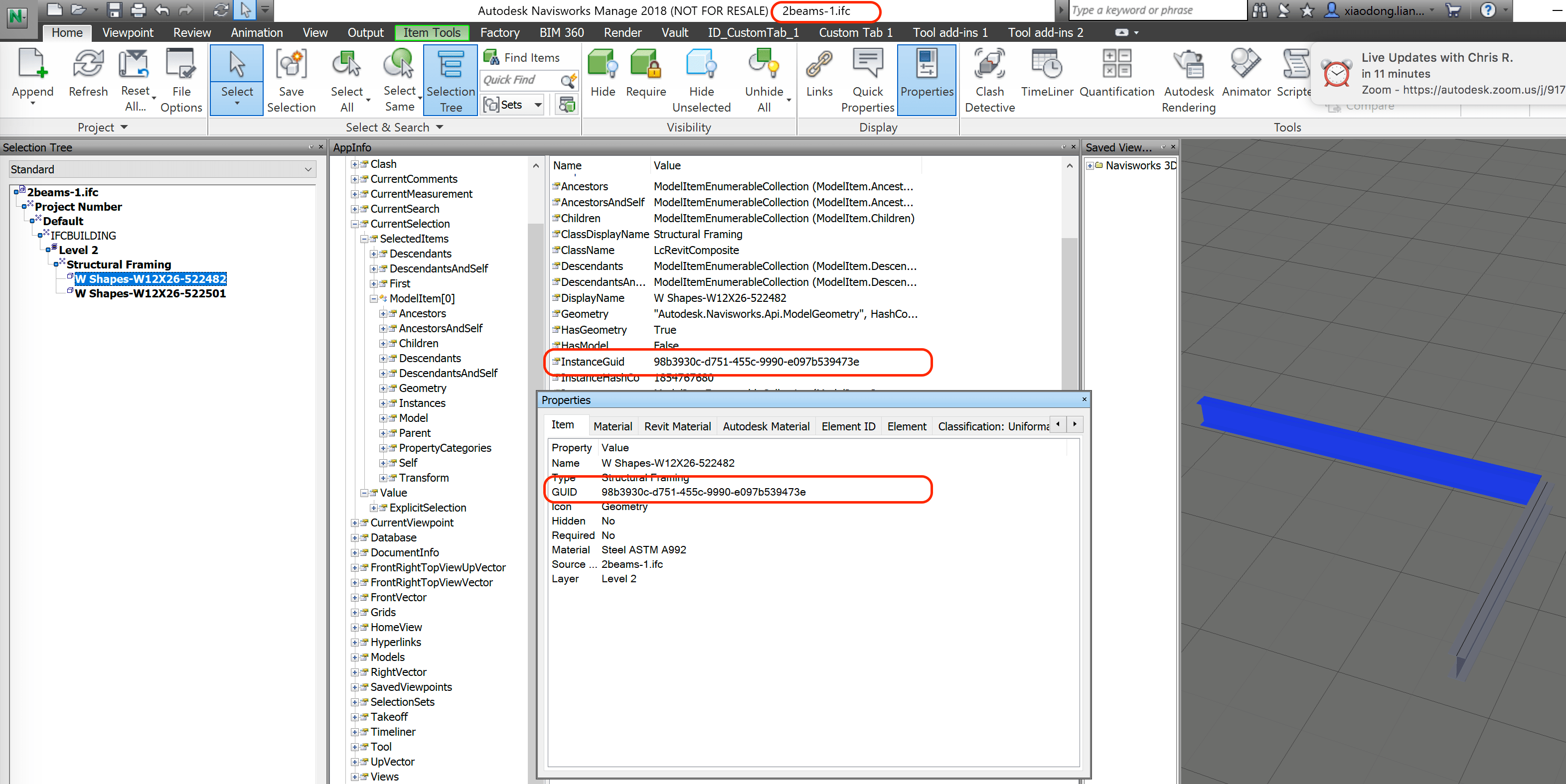This screenshot has width=1566, height=784.
Task: Click the Refresh icon in ribbon
Action: pyautogui.click(x=88, y=64)
